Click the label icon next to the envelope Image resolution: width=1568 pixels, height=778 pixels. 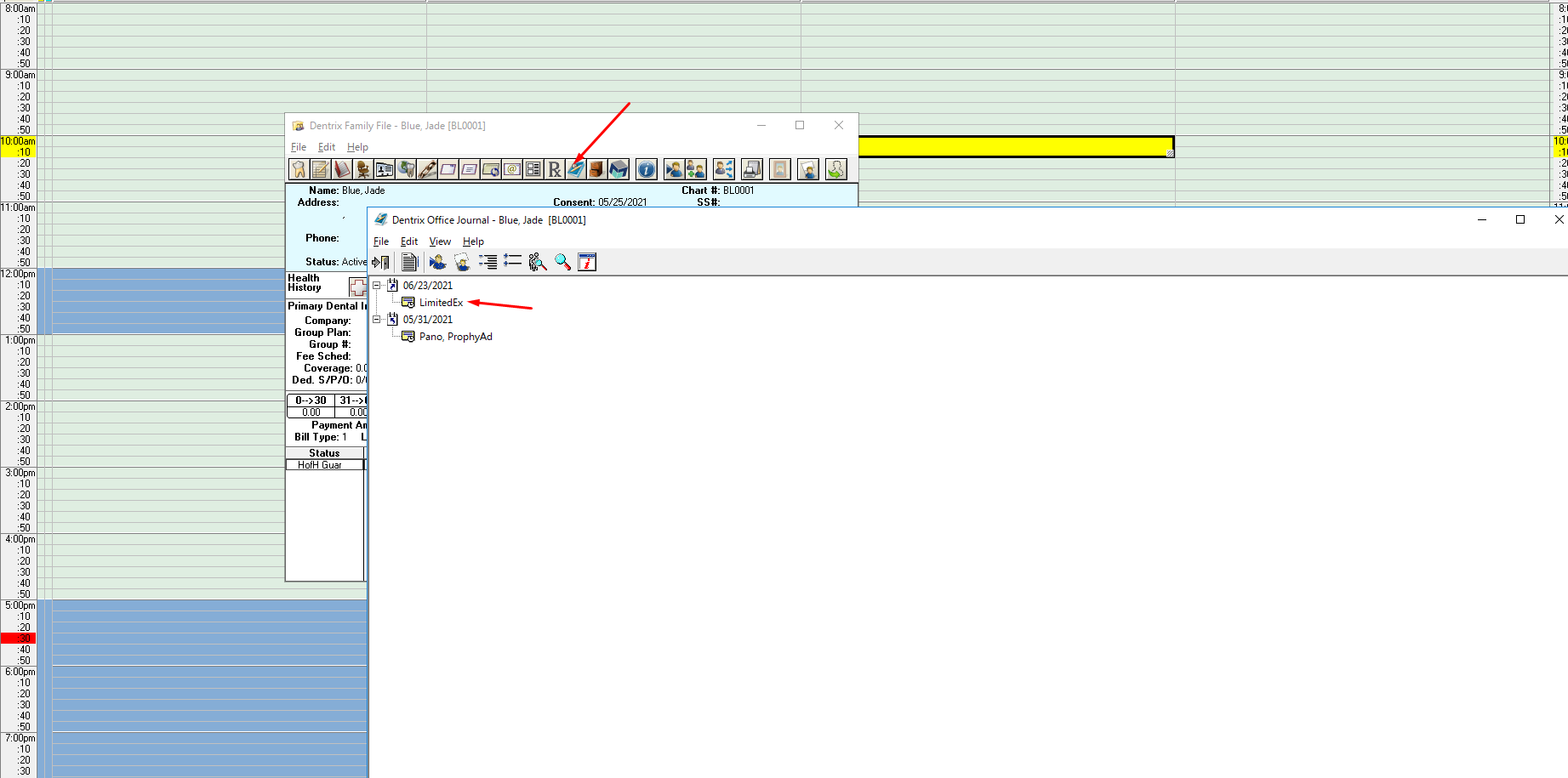[x=470, y=169]
